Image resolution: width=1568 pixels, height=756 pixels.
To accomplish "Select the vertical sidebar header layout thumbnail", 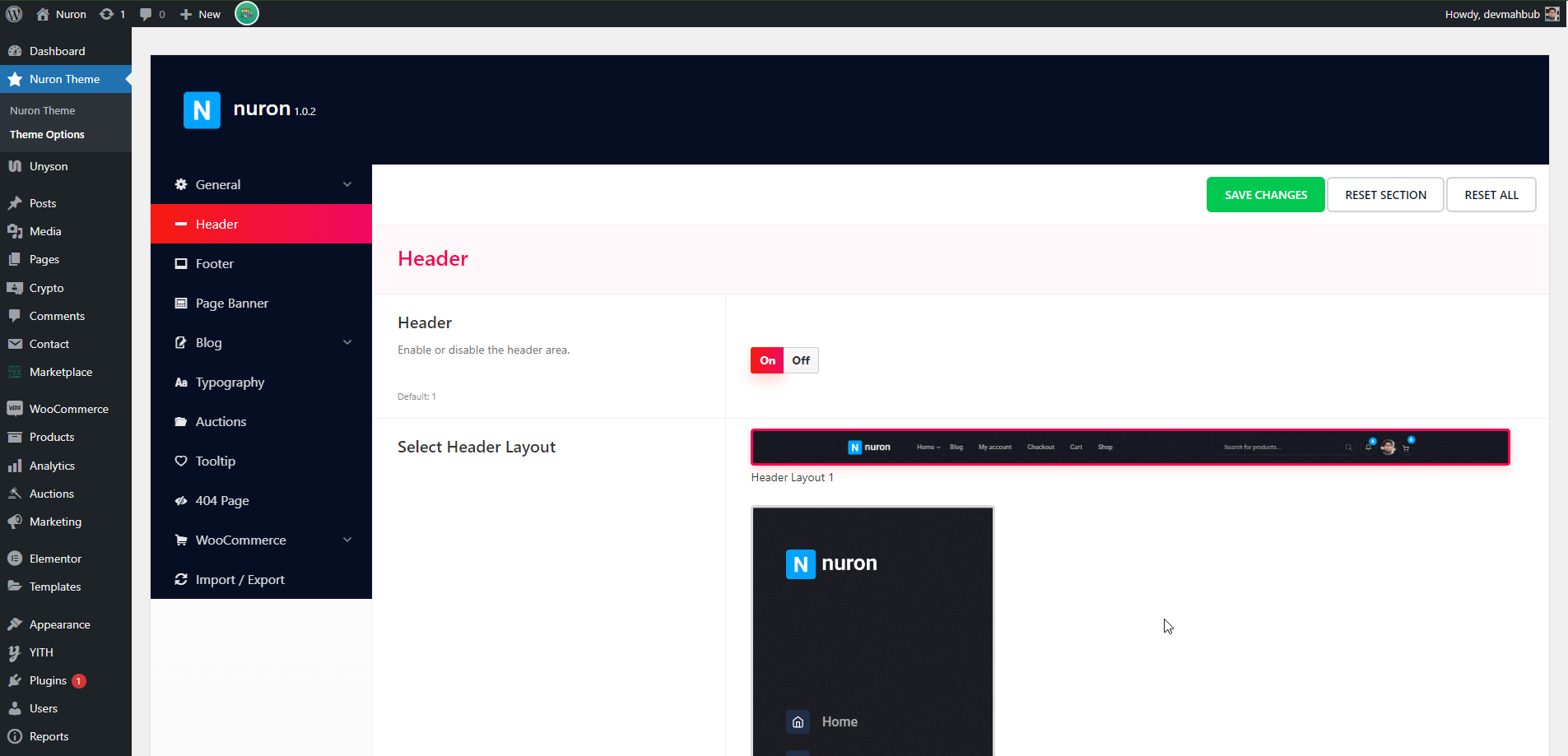I will [x=872, y=631].
